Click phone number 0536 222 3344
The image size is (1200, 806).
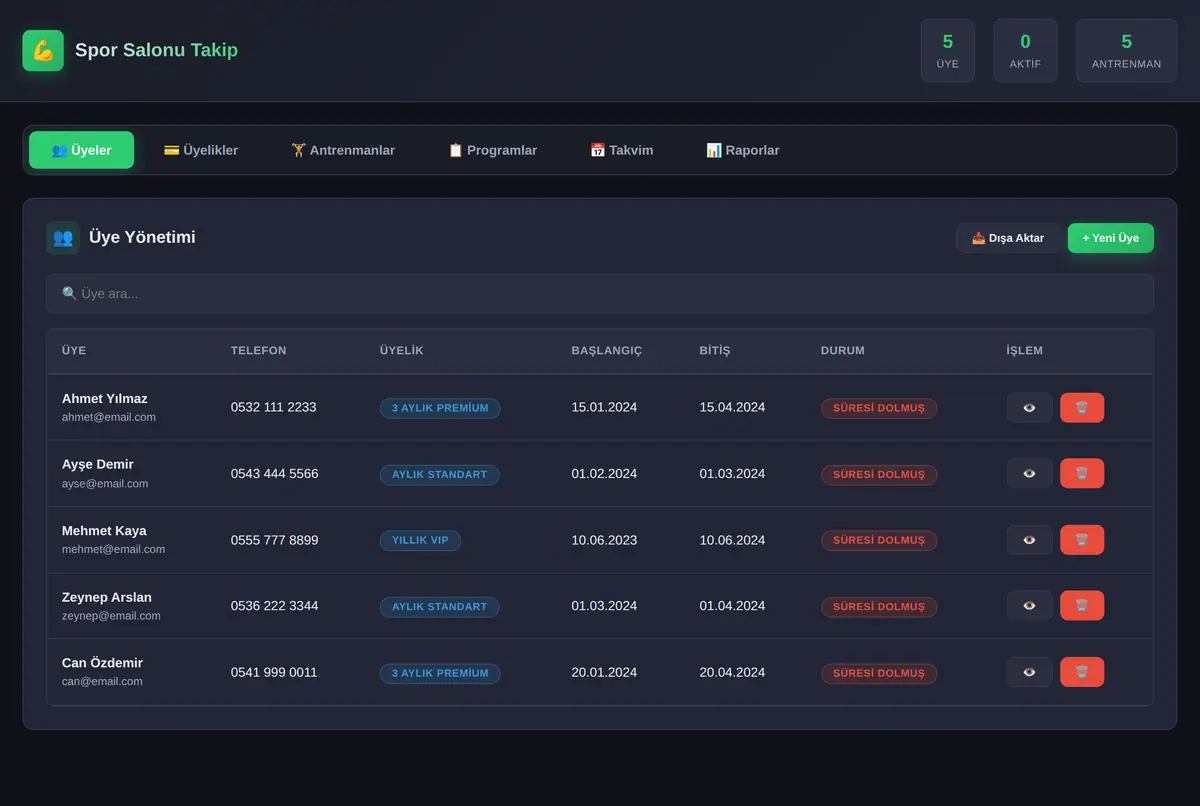[275, 606]
